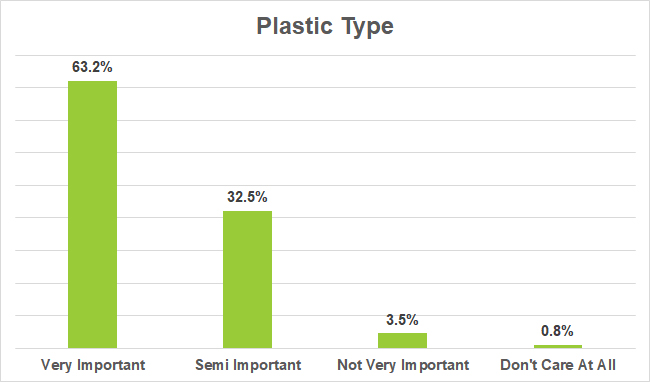Click the Very Important axis label

click(93, 365)
